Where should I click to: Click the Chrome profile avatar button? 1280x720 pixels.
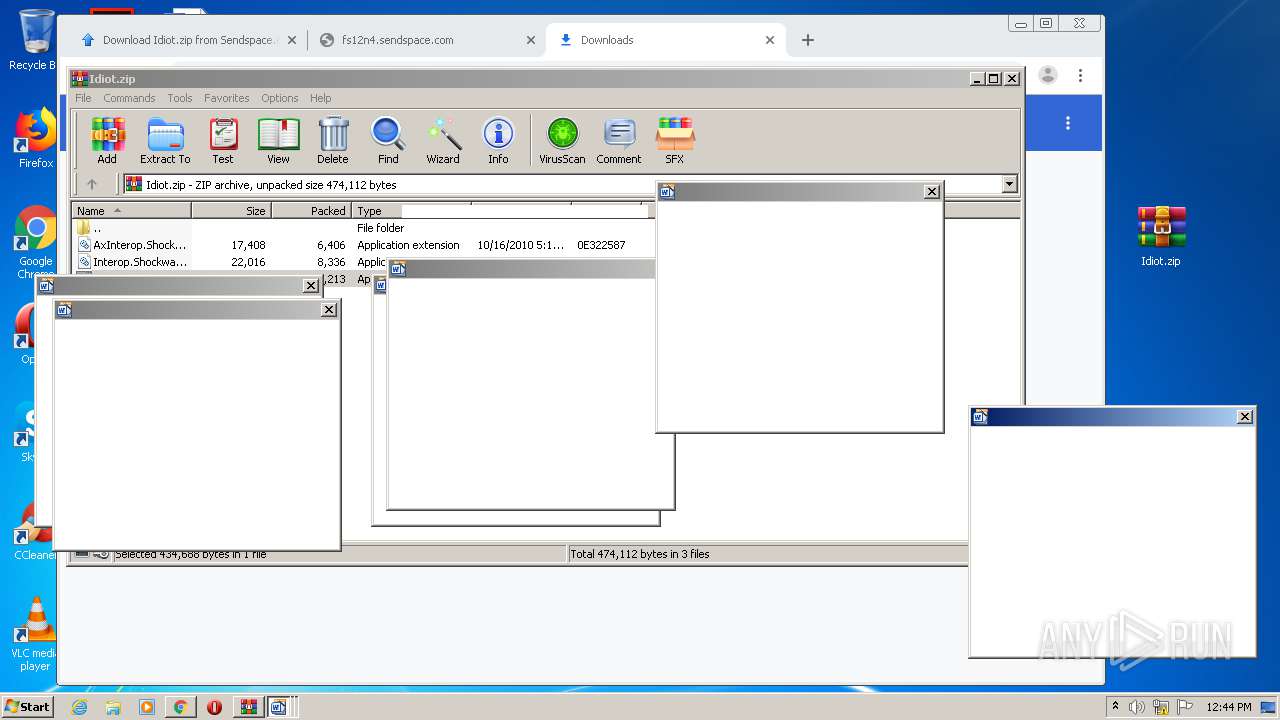pyautogui.click(x=1048, y=75)
